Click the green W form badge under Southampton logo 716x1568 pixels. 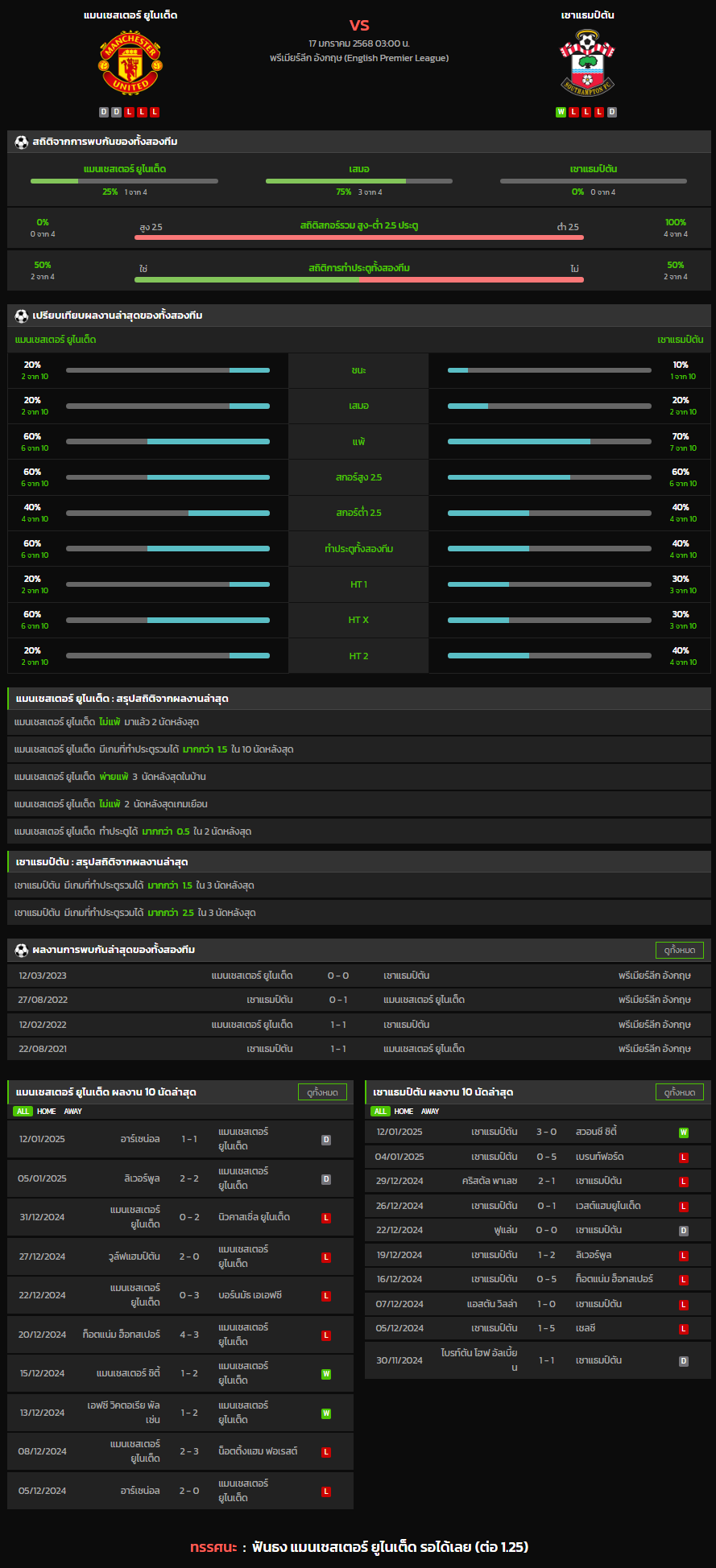pyautogui.click(x=561, y=112)
